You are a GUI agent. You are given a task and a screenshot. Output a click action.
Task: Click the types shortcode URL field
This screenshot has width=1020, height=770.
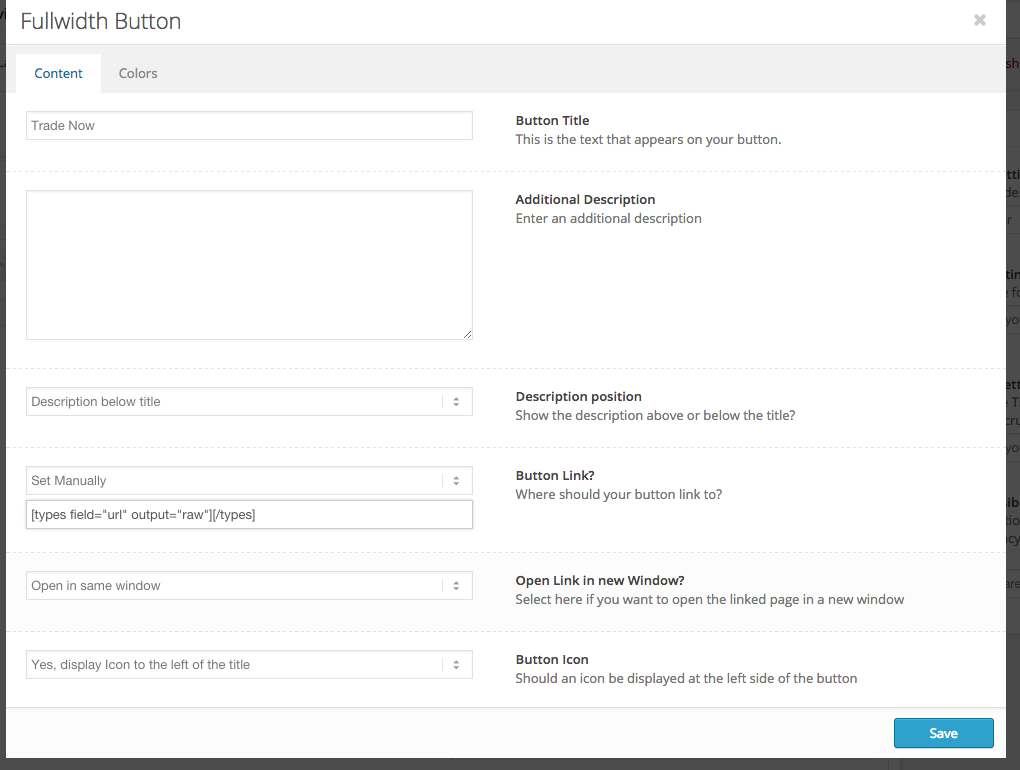(x=249, y=514)
